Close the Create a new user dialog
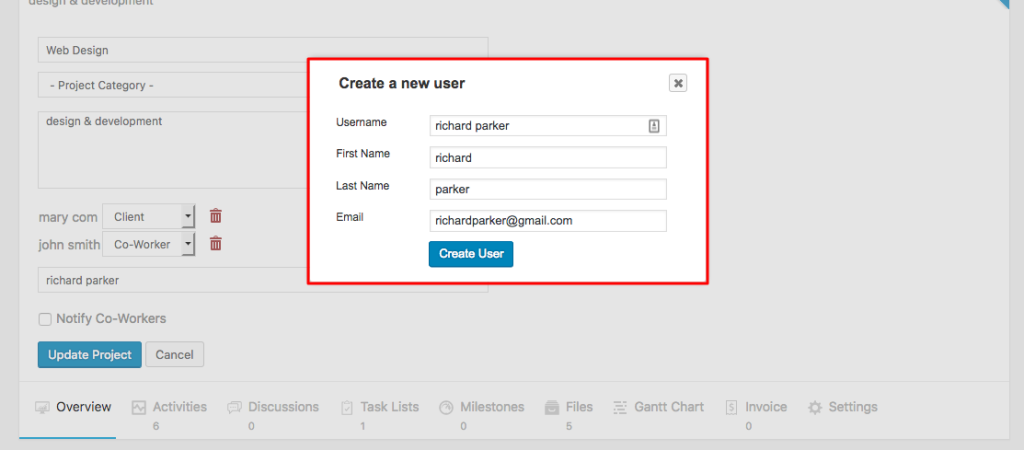The width and height of the screenshot is (1024, 450). pyautogui.click(x=678, y=83)
